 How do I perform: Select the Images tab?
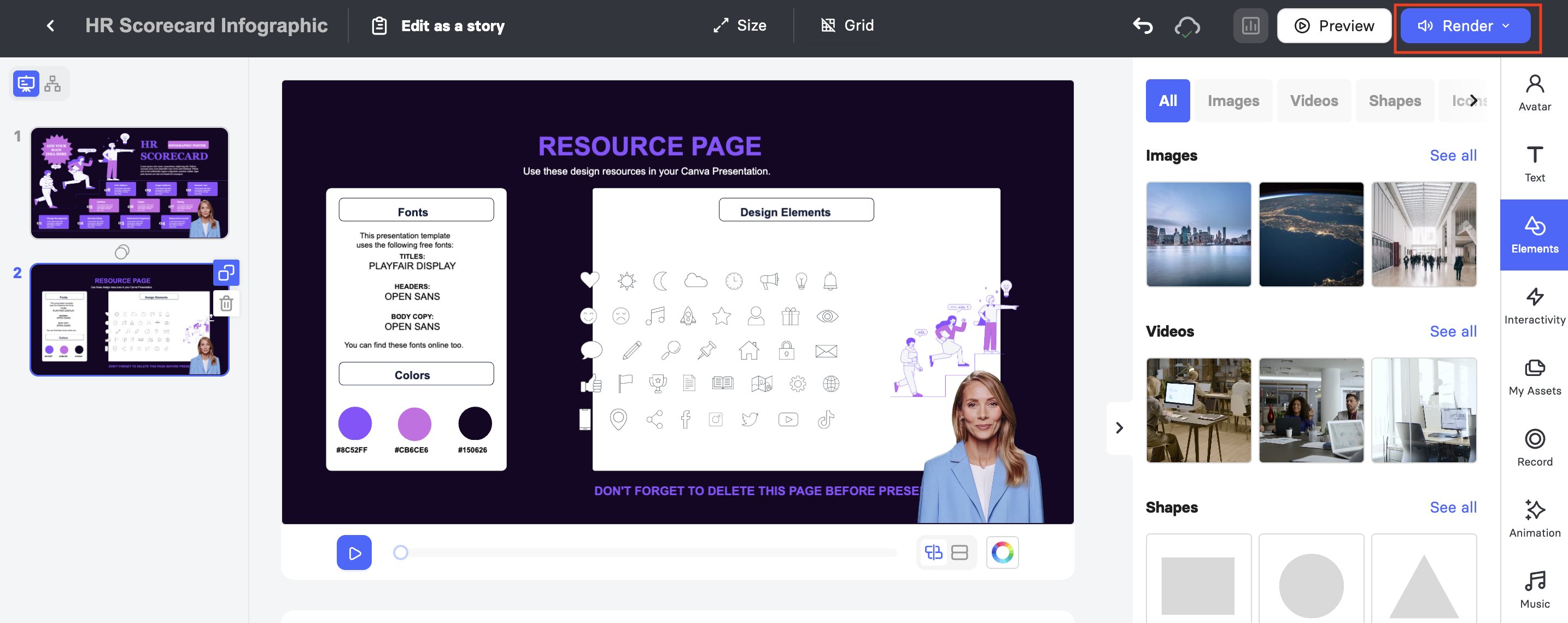[x=1233, y=101]
